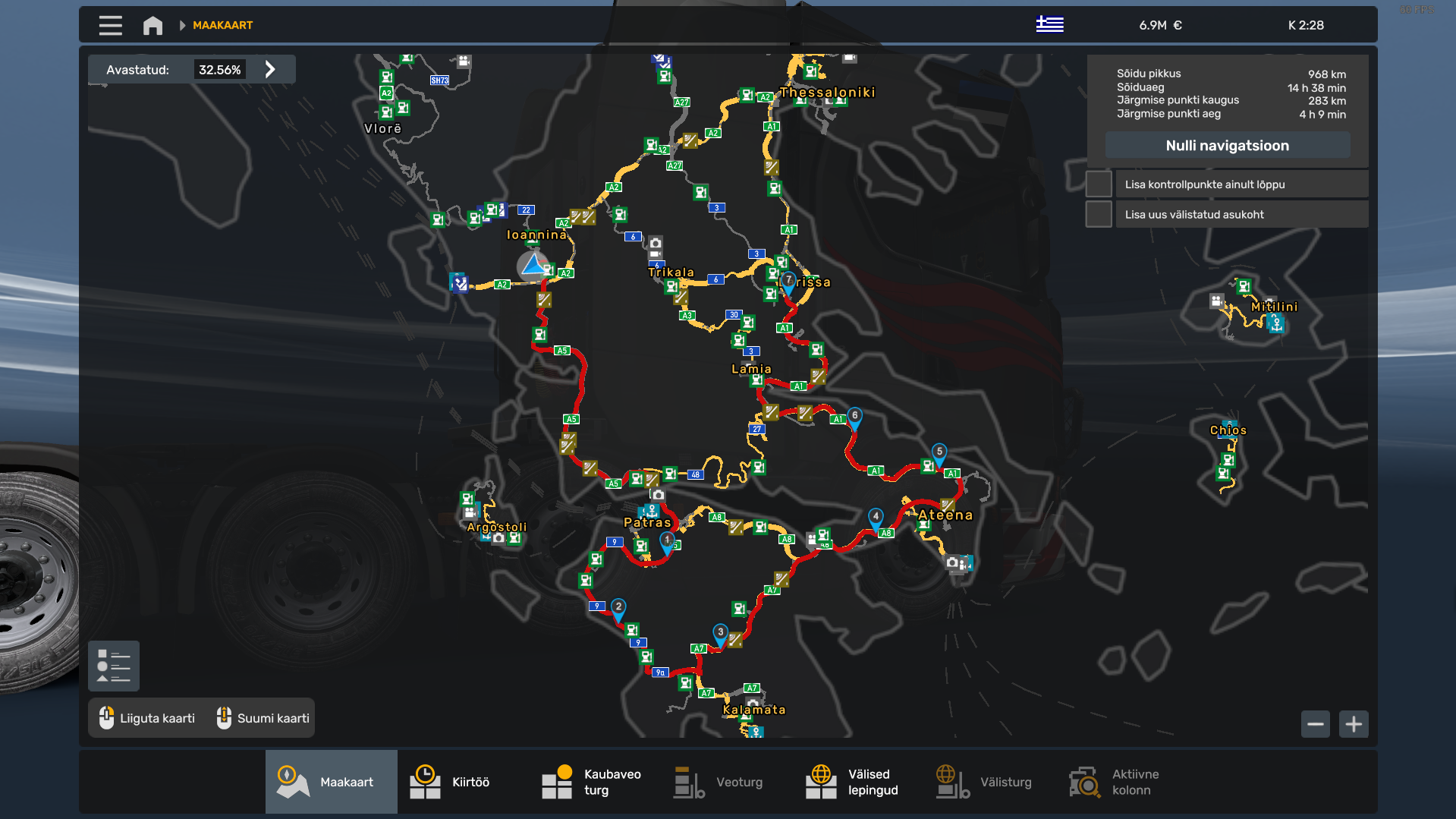The height and width of the screenshot is (819, 1456).
Task: Enable Lisa uus välistatud asukoht checkbox
Action: pos(1099,214)
